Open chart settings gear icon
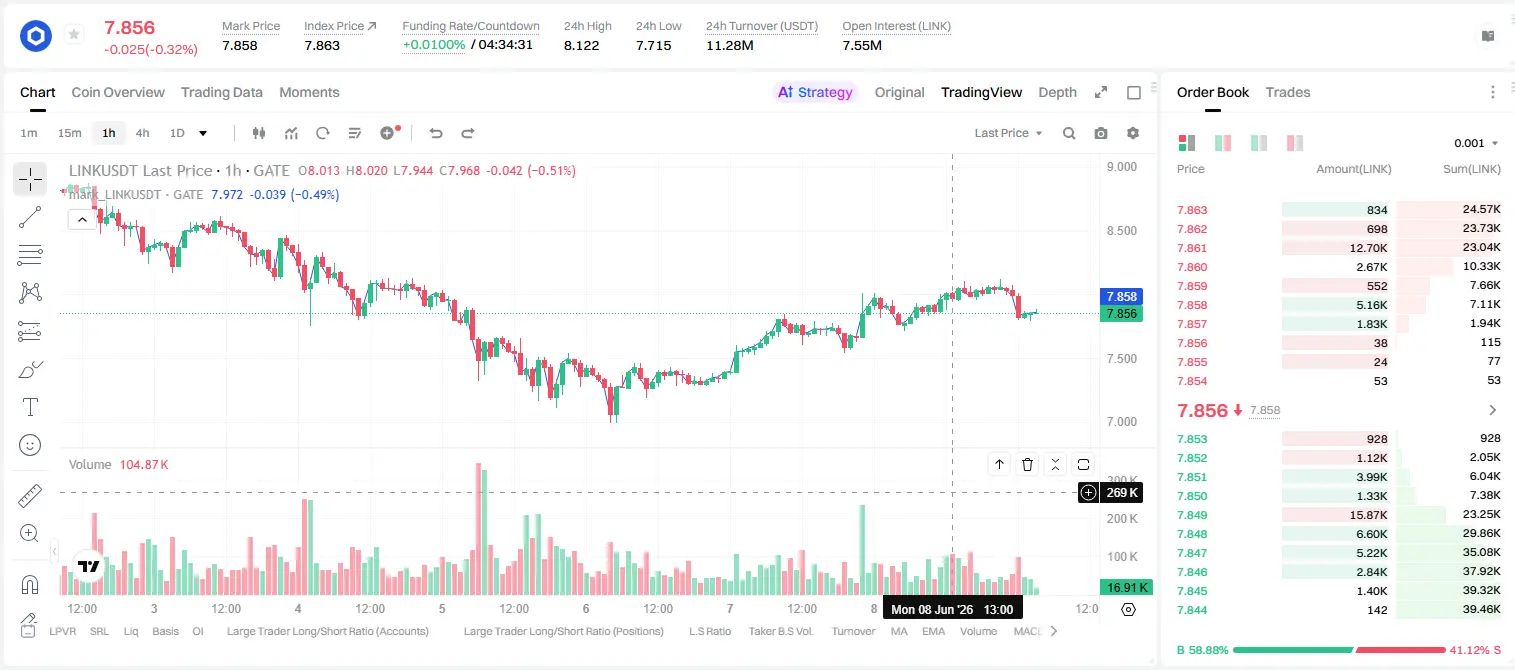Screen dimensions: 1515x670 tap(1133, 133)
